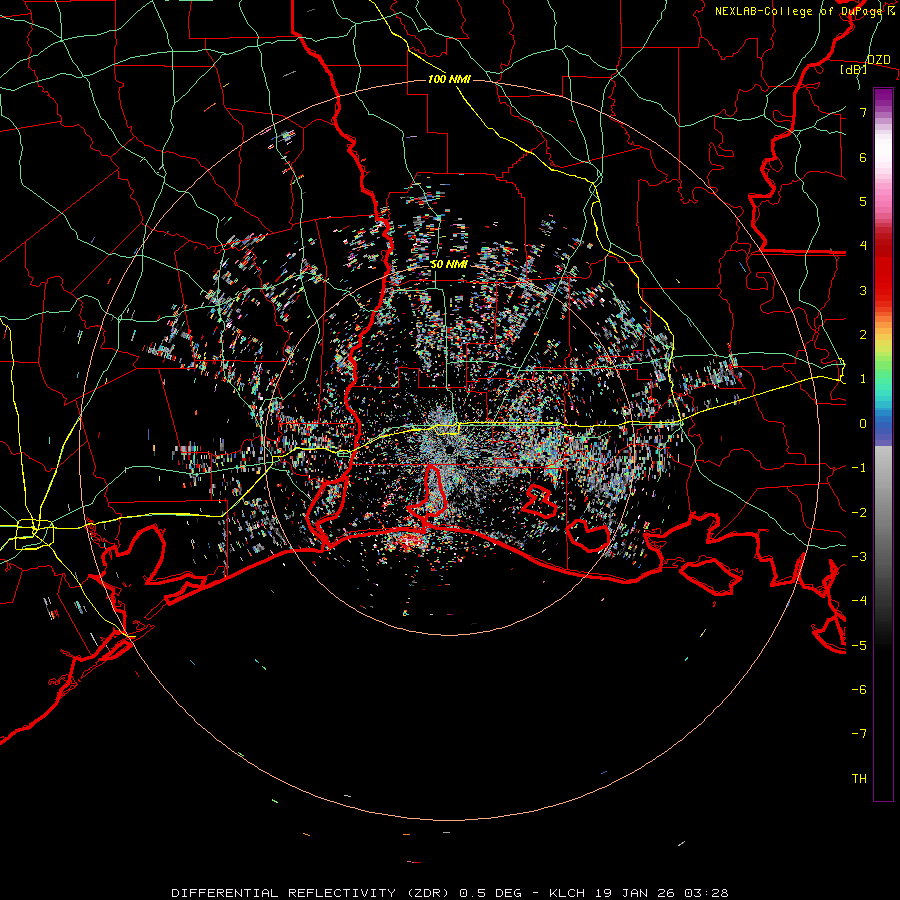Select the 2 value on the dB scale
The width and height of the screenshot is (900, 900).
click(x=863, y=335)
